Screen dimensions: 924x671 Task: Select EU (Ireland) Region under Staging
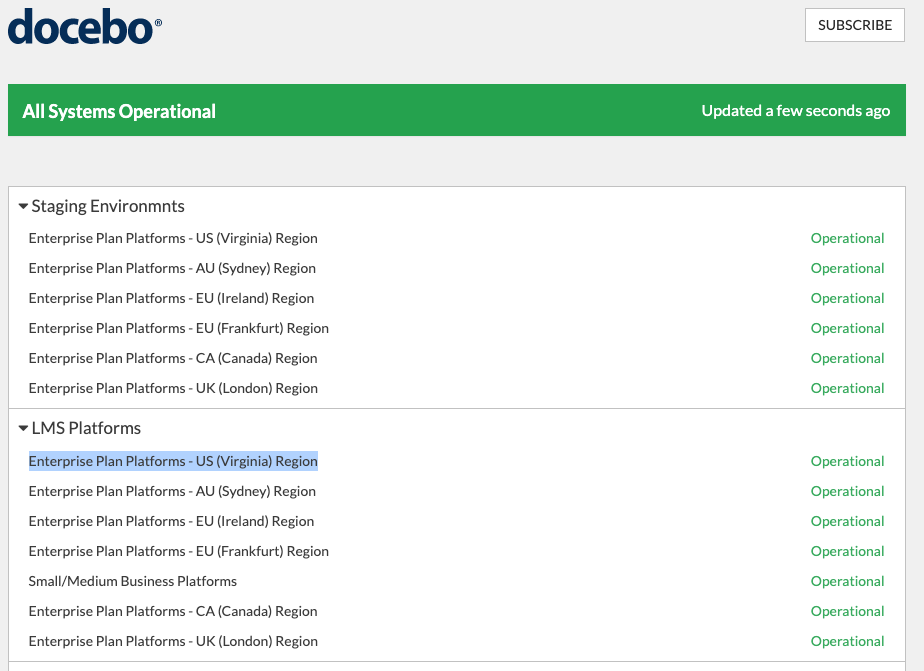tap(171, 298)
